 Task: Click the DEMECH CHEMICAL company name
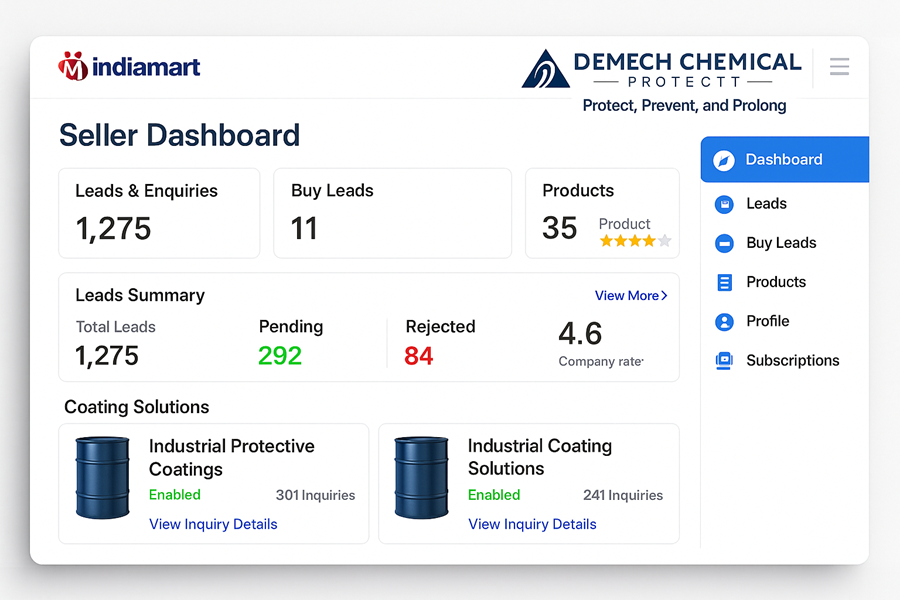coord(687,62)
